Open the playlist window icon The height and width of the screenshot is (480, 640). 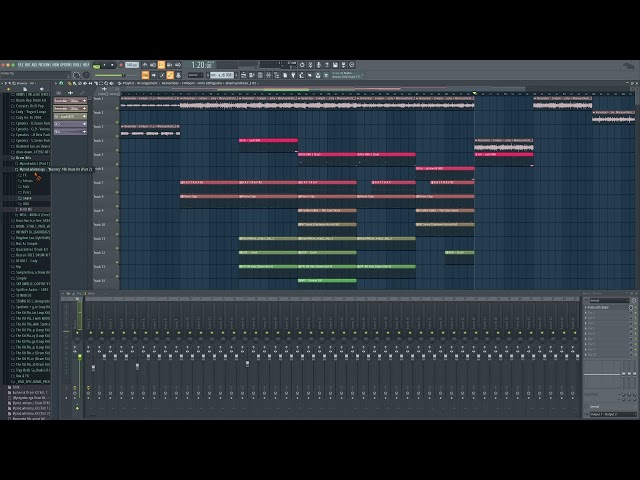(x=244, y=75)
